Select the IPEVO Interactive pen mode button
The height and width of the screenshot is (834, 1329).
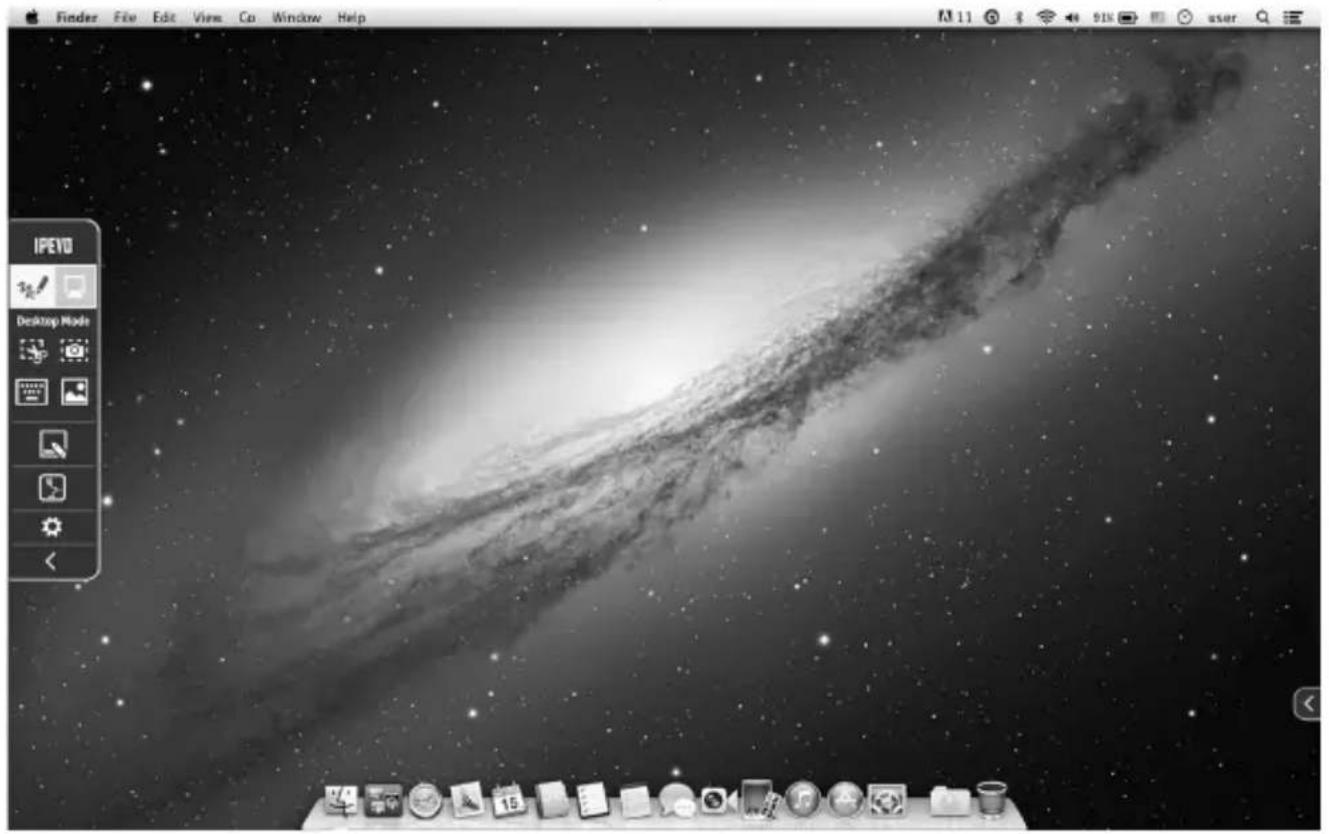[33, 287]
